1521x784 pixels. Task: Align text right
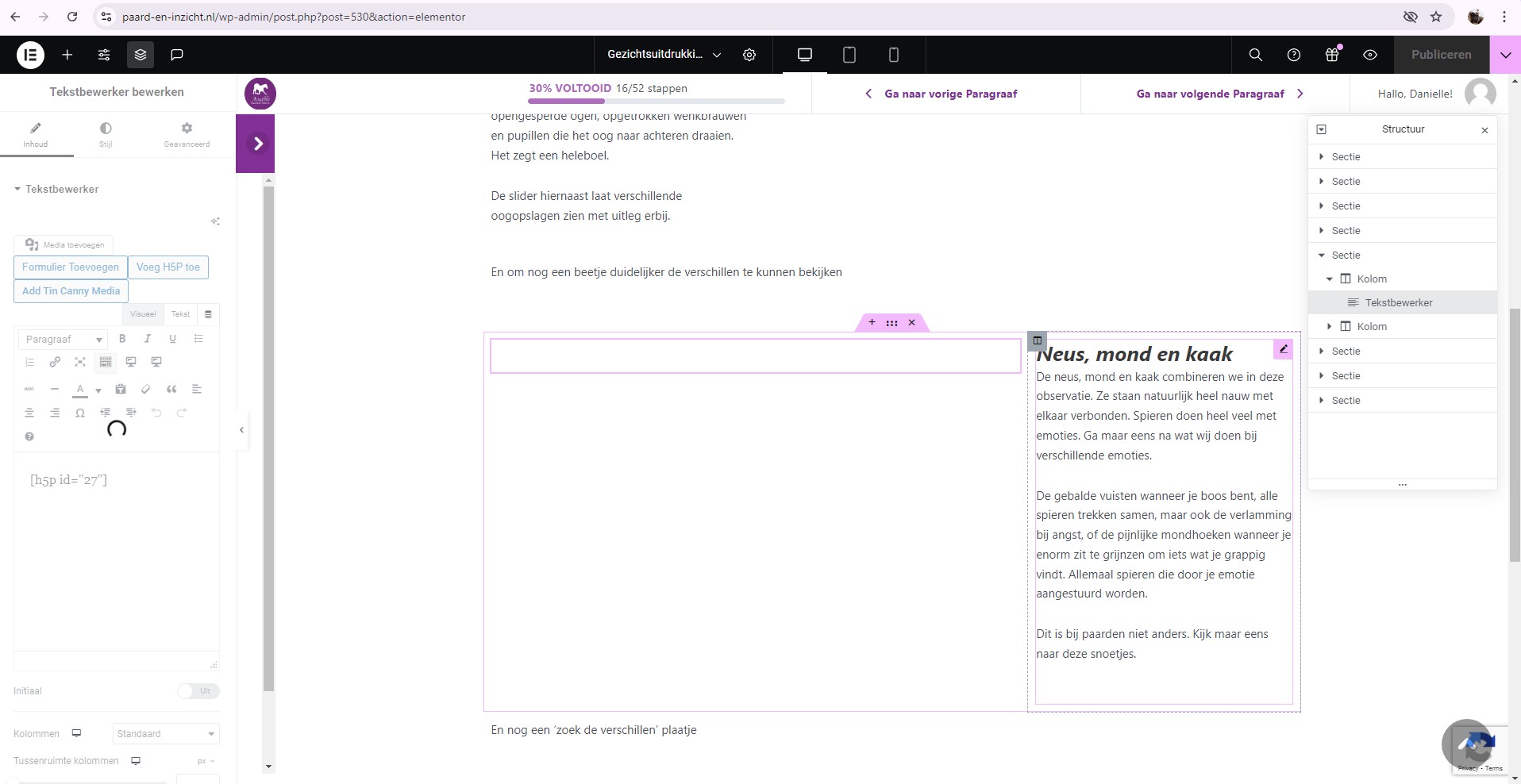(55, 413)
